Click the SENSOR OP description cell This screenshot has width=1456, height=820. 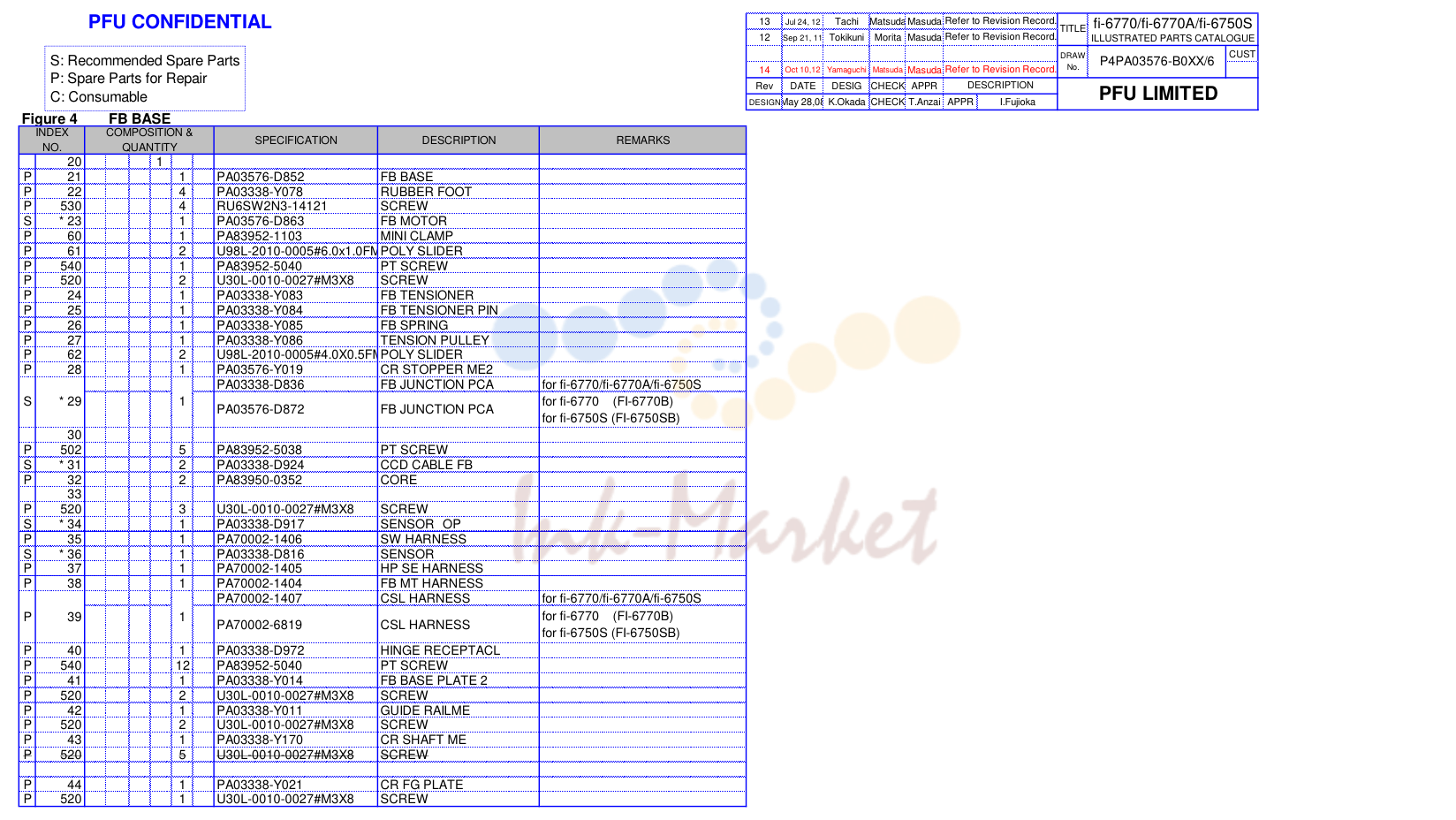point(421,524)
